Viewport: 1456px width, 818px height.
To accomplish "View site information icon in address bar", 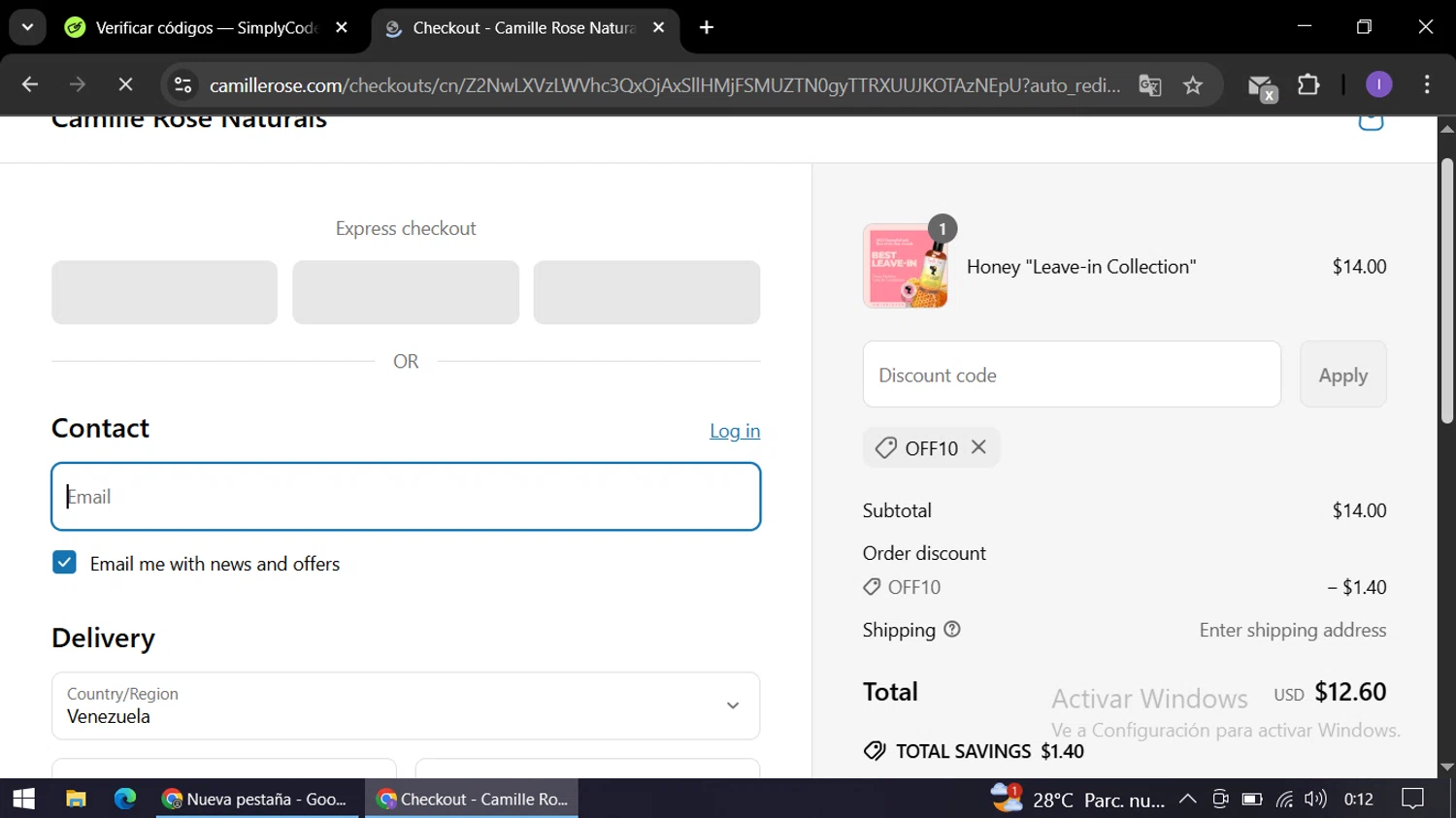I will tap(182, 85).
